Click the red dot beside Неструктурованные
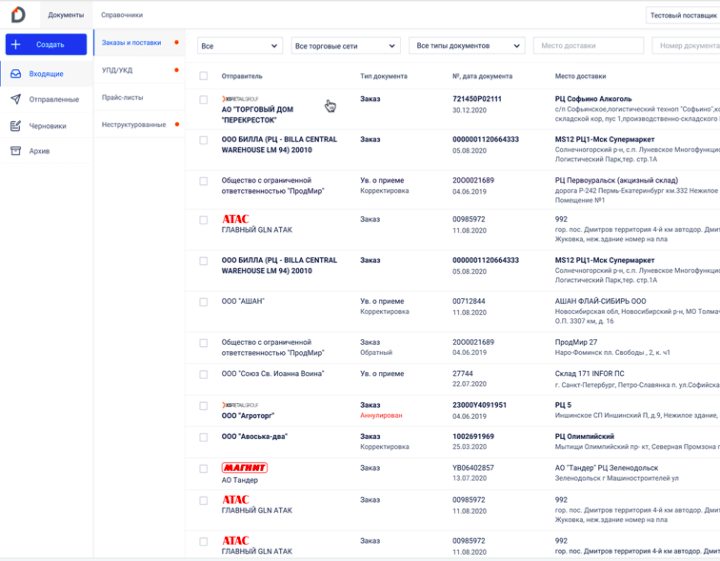 177,124
